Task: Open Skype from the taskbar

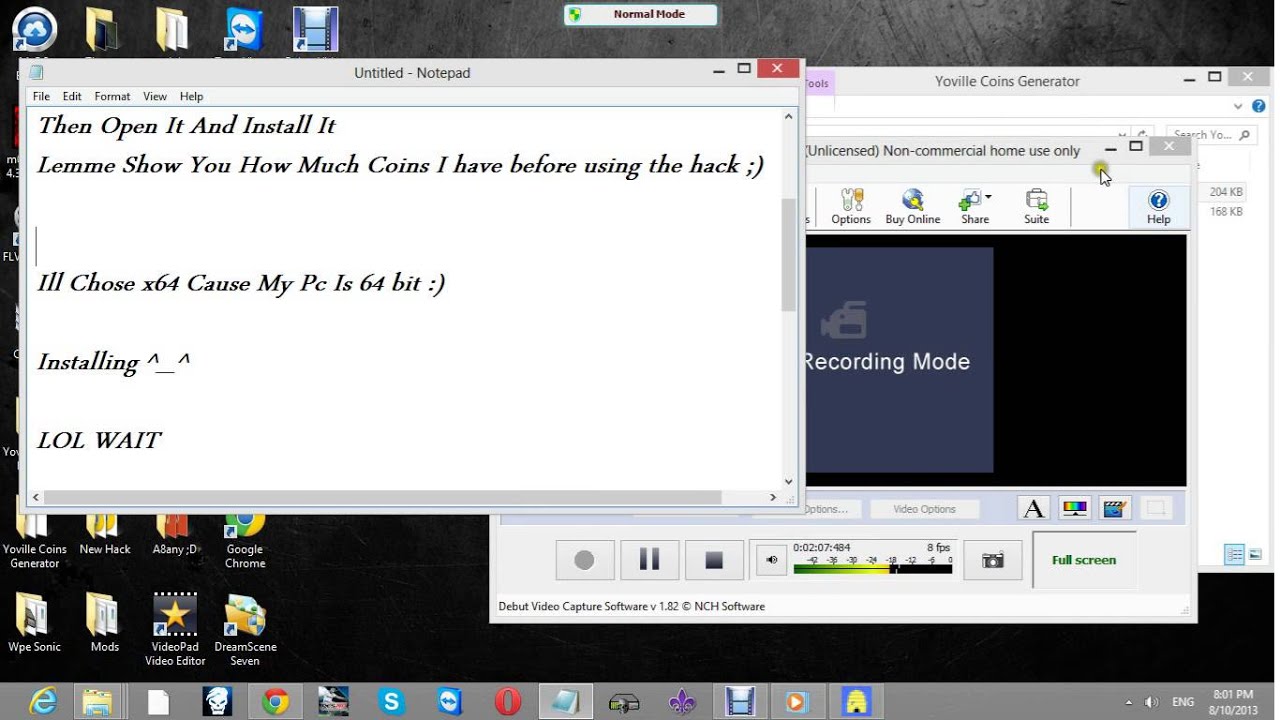Action: pyautogui.click(x=391, y=702)
